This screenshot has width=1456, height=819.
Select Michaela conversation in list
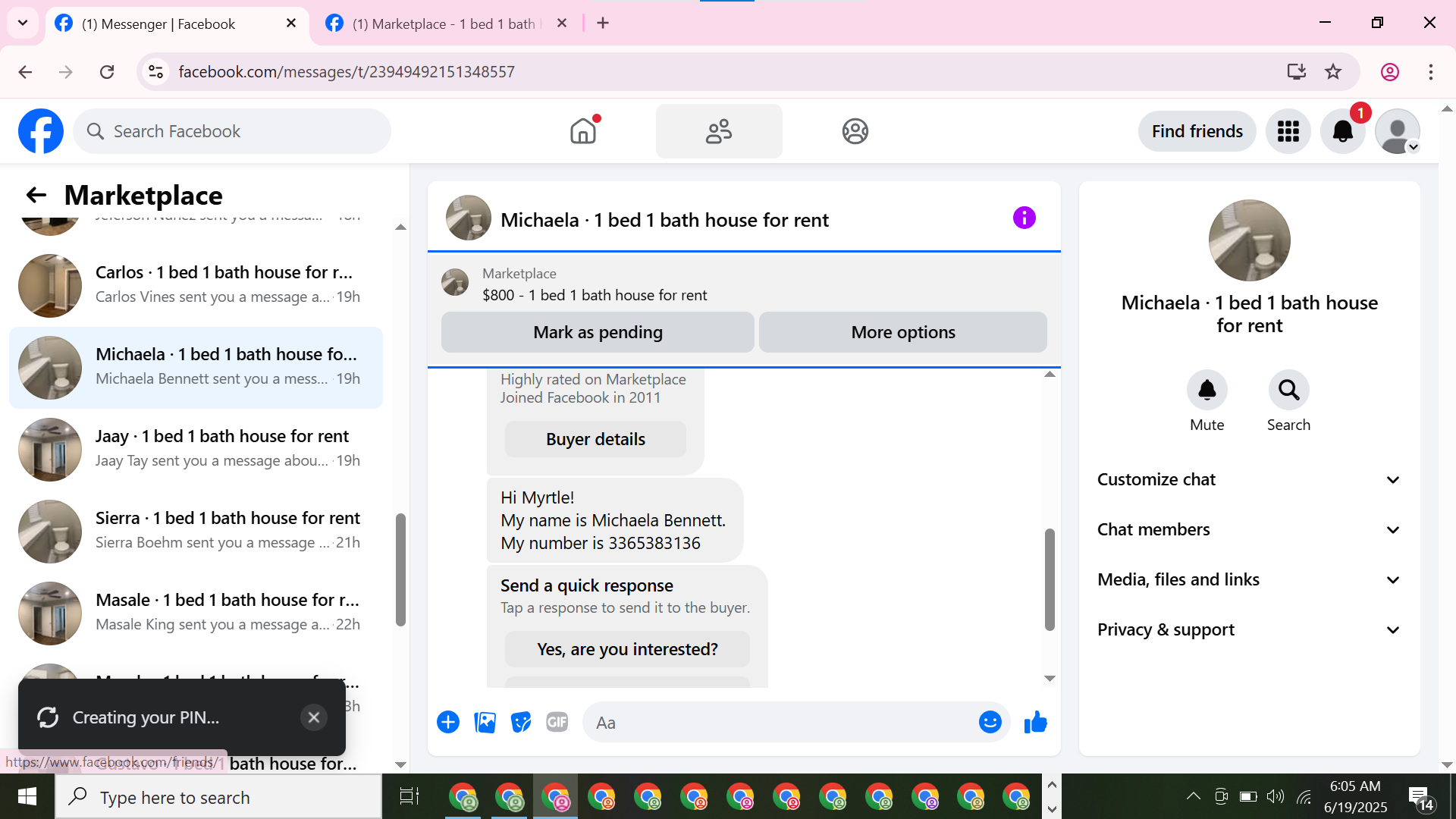click(196, 367)
